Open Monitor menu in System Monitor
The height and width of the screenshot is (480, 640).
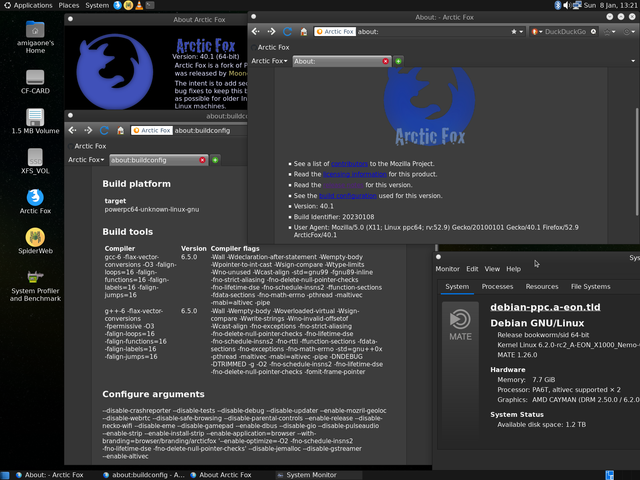447,269
